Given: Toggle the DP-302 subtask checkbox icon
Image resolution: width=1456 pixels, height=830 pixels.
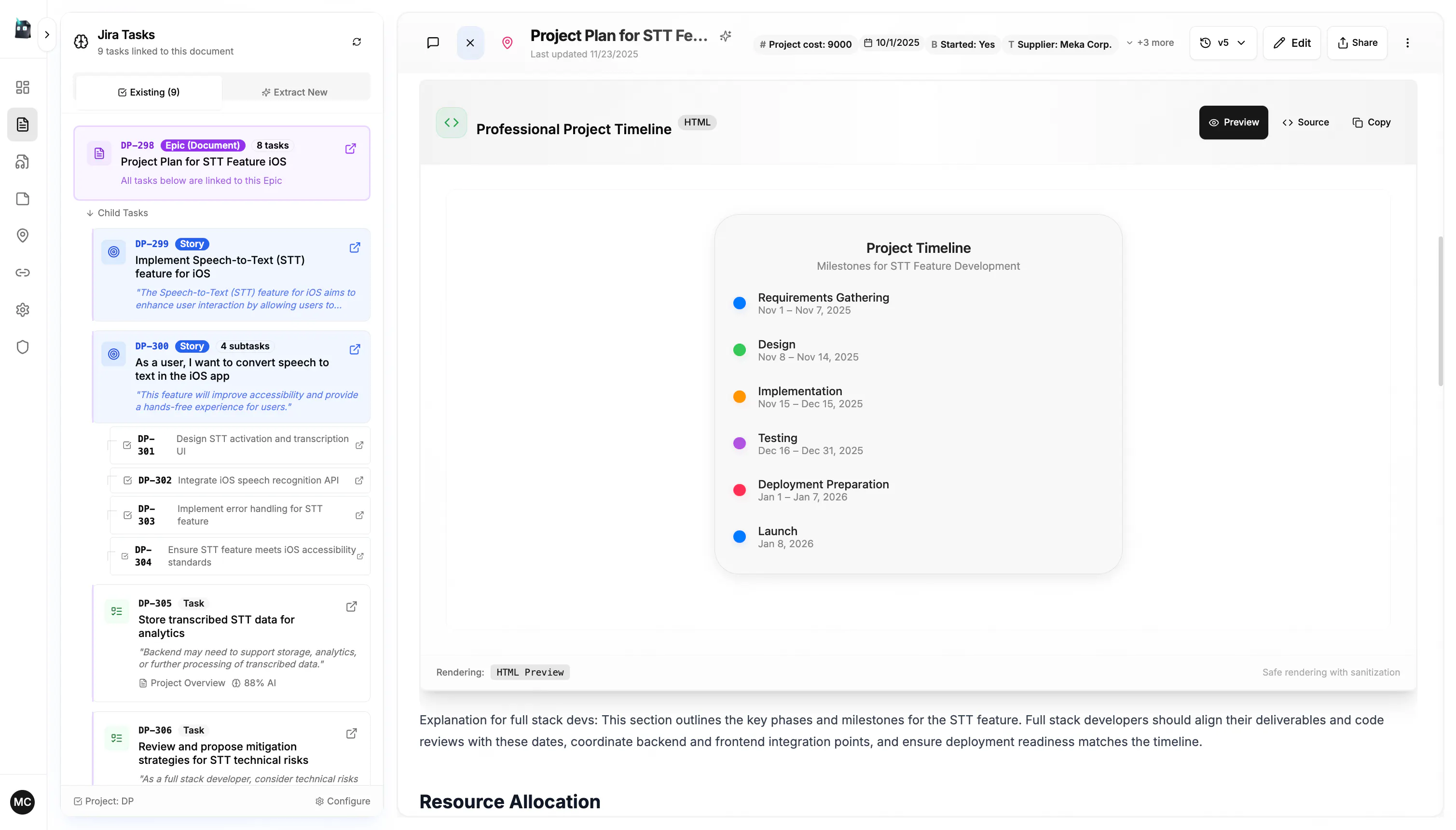Looking at the screenshot, I should click(x=128, y=481).
